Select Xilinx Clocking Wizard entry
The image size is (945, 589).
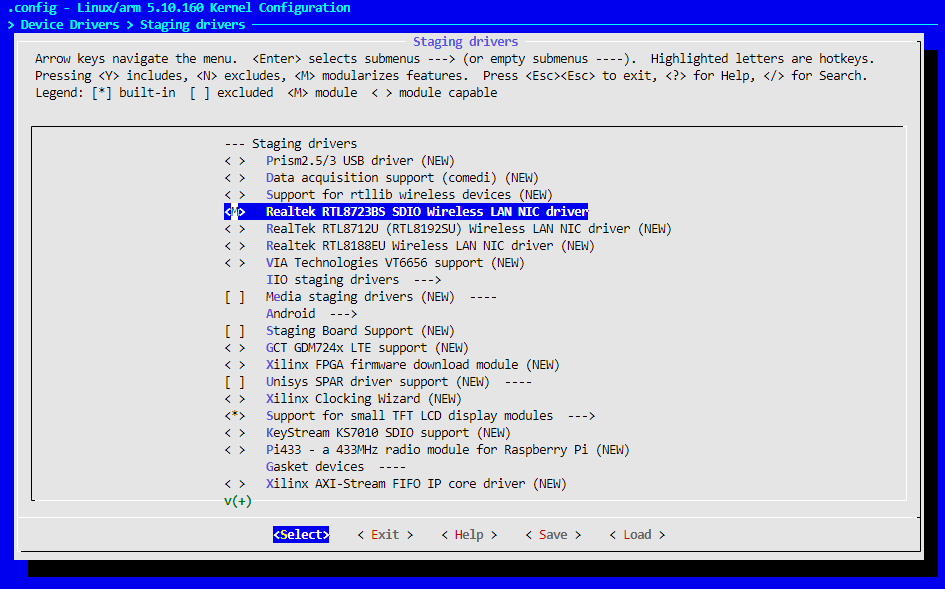pos(363,398)
